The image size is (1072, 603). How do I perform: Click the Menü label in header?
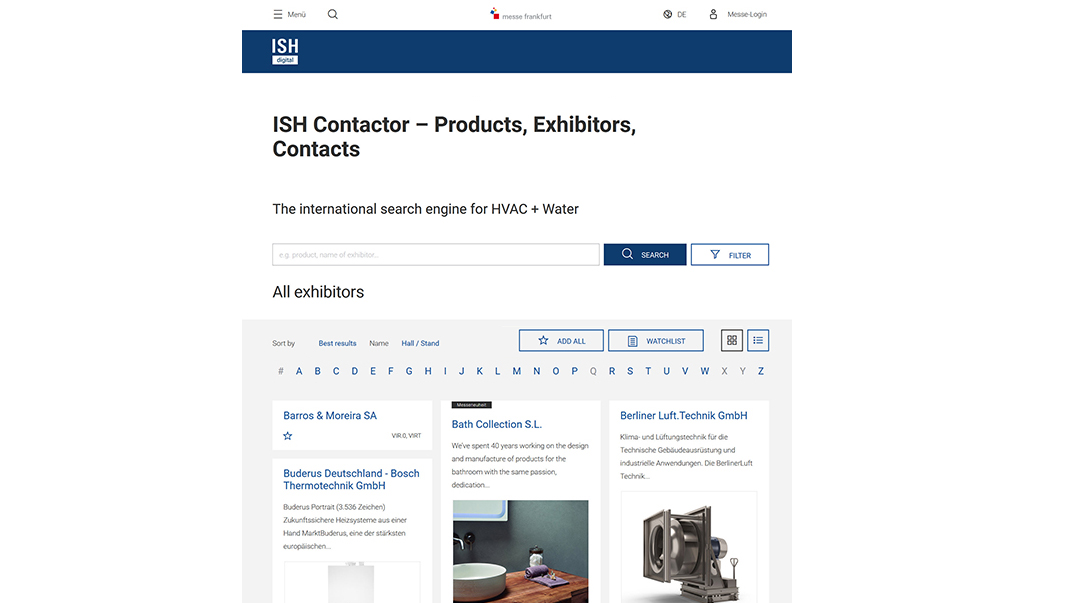297,14
